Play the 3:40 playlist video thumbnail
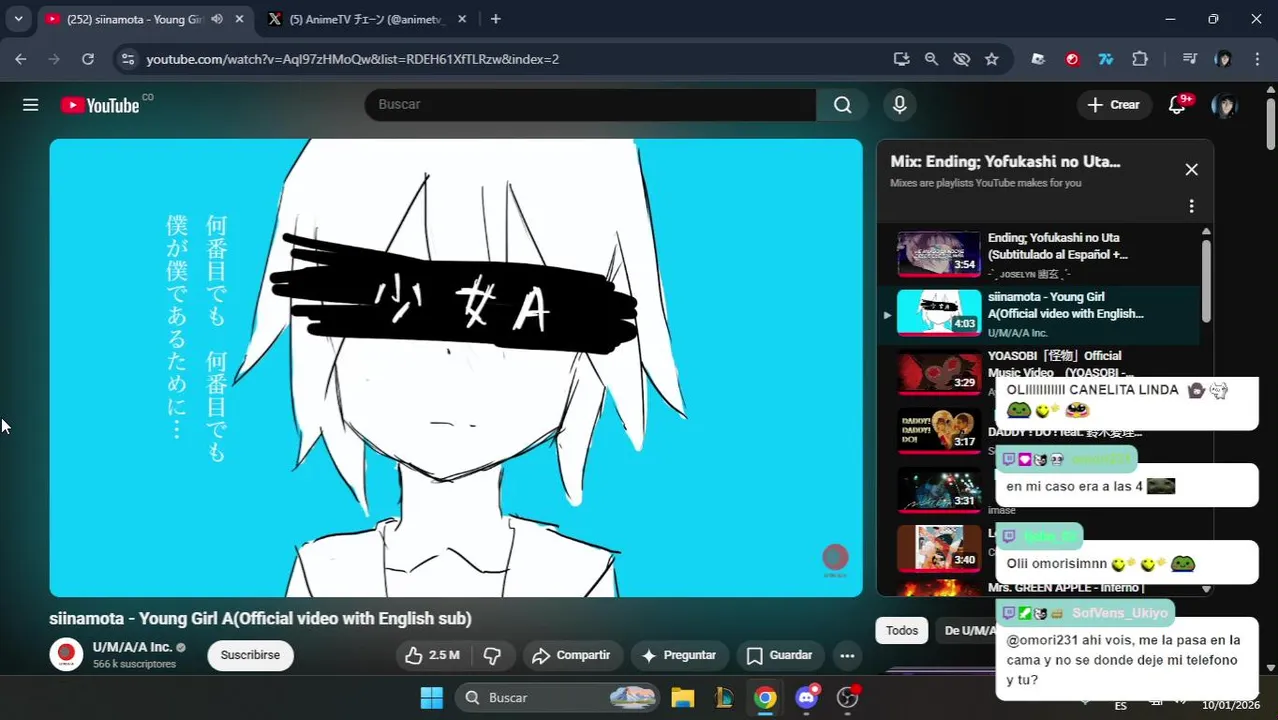The width and height of the screenshot is (1278, 720). 938,548
